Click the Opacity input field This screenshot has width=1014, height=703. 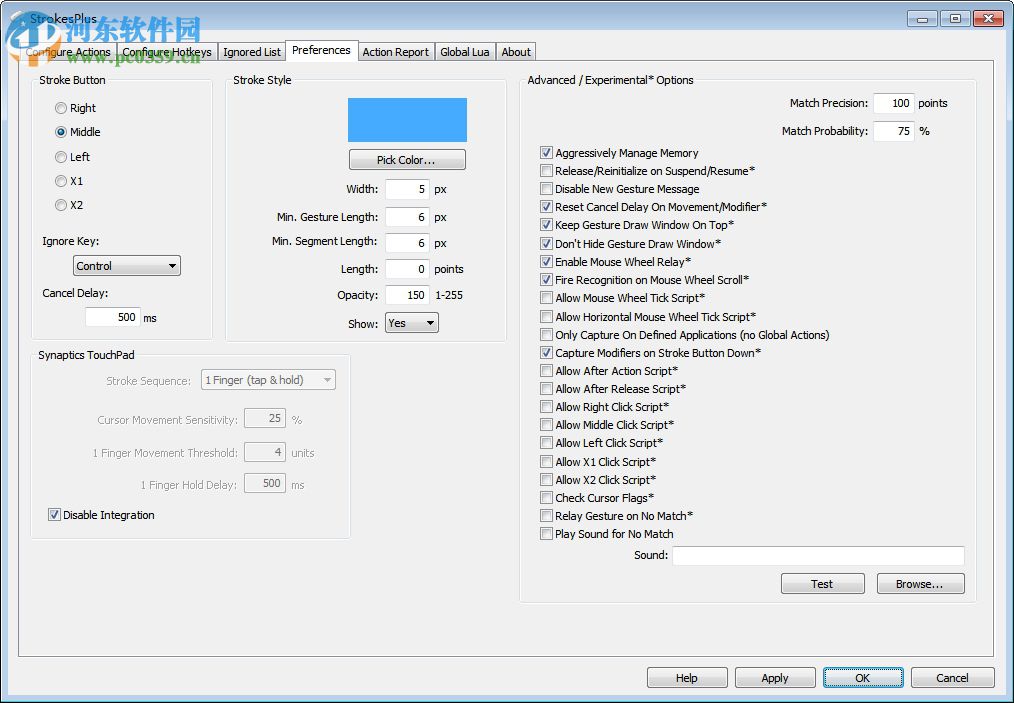click(x=407, y=295)
